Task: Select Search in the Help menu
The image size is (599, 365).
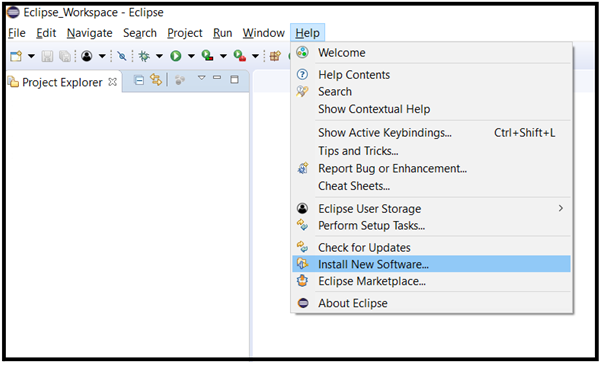Action: click(x=431, y=92)
